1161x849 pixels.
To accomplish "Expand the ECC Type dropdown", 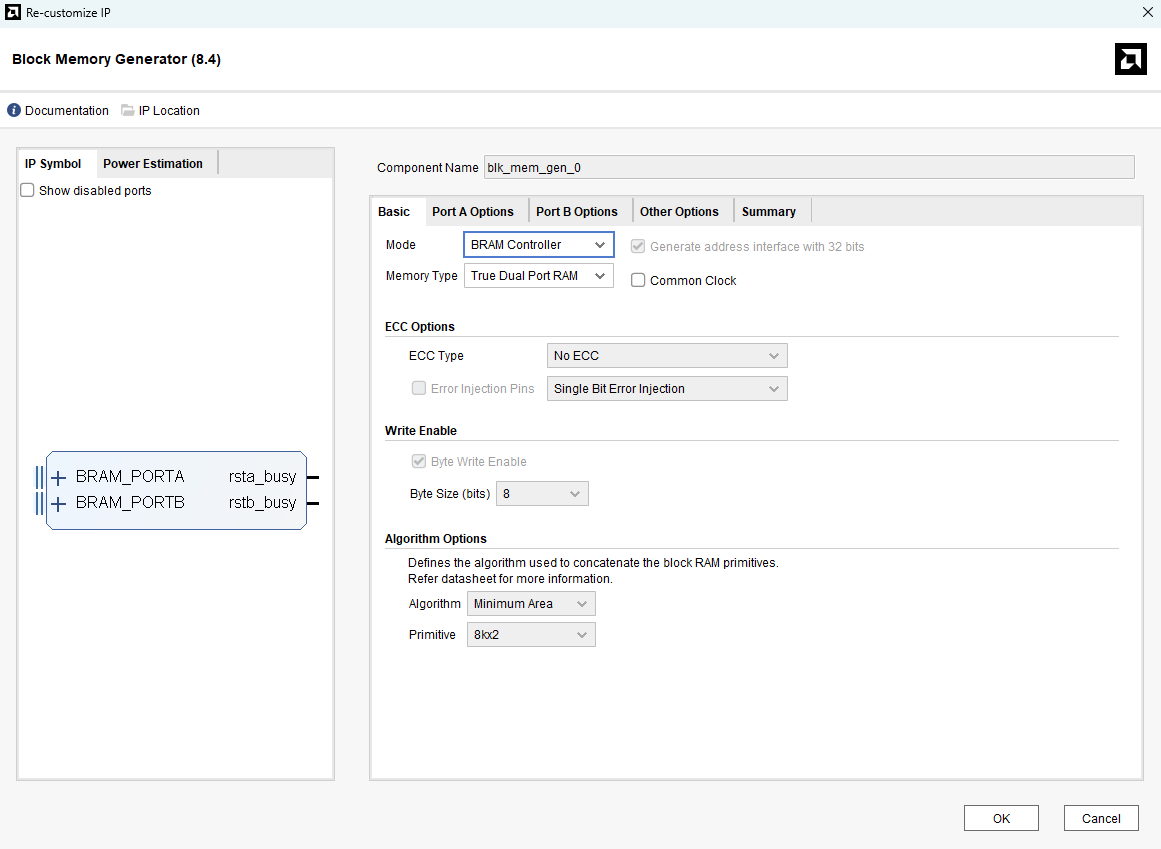I will pos(666,356).
